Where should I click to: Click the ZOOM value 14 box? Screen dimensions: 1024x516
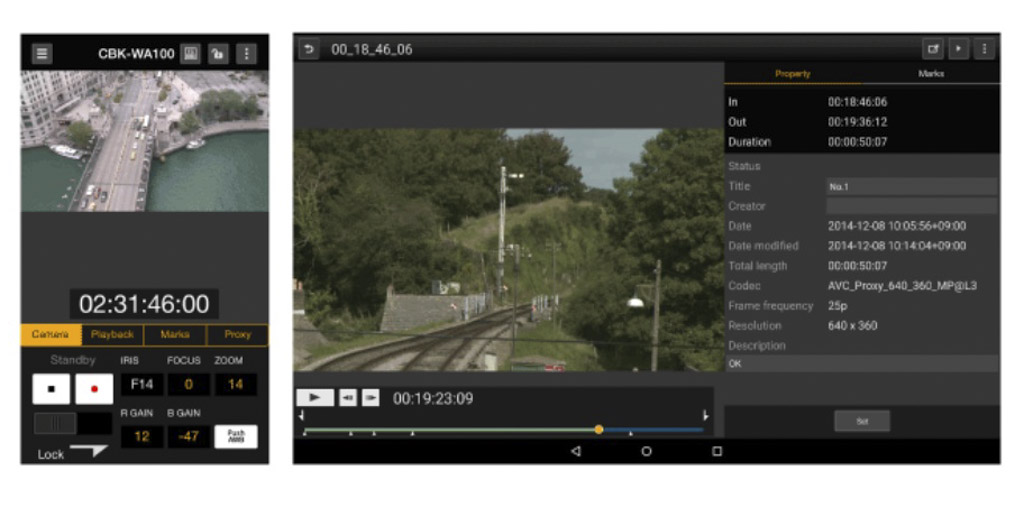(x=235, y=384)
